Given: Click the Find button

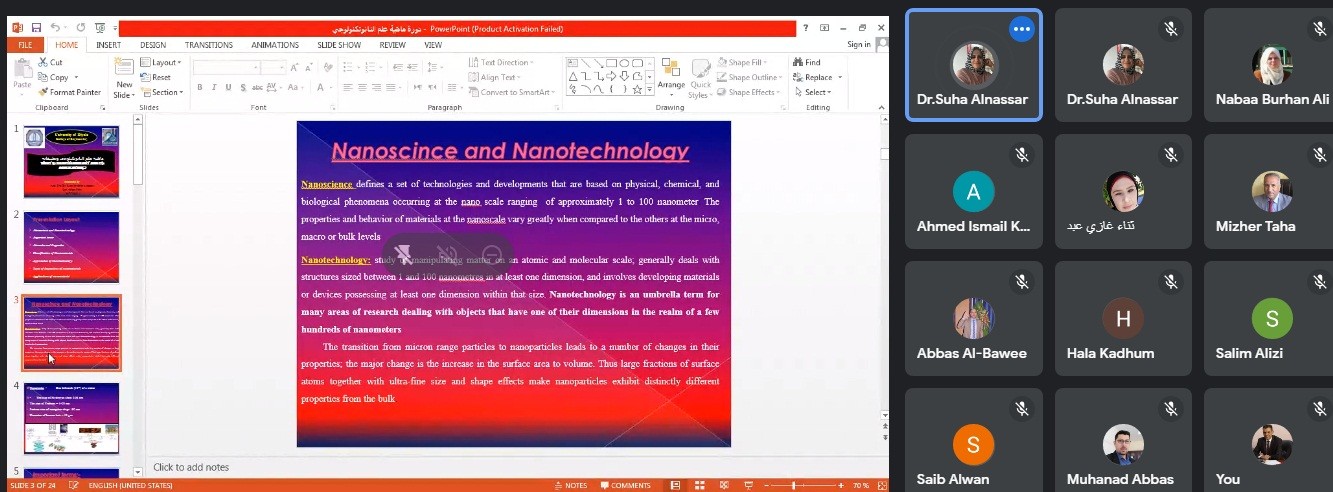Looking at the screenshot, I should click(x=806, y=62).
